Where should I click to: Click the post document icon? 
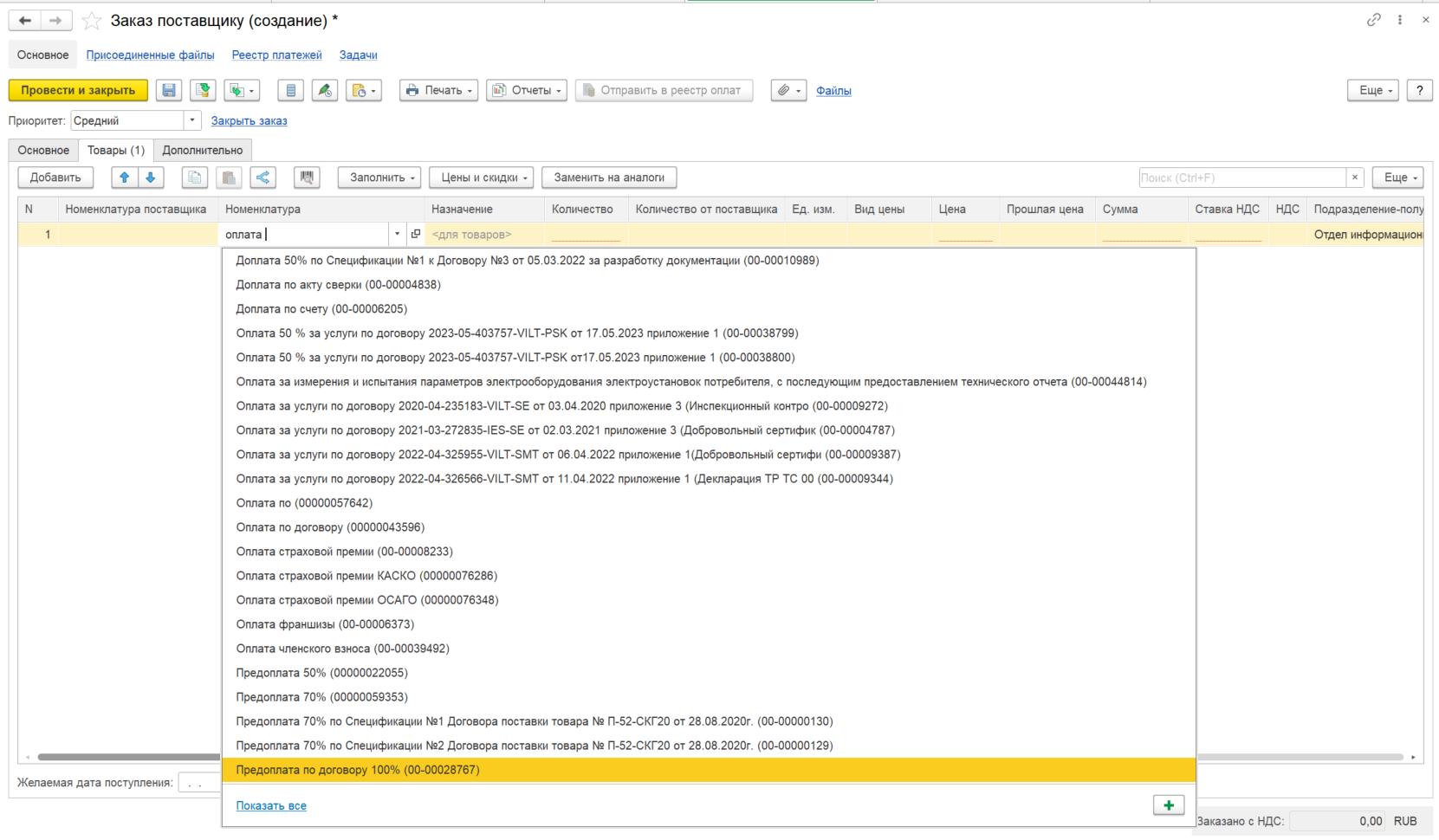pos(203,90)
